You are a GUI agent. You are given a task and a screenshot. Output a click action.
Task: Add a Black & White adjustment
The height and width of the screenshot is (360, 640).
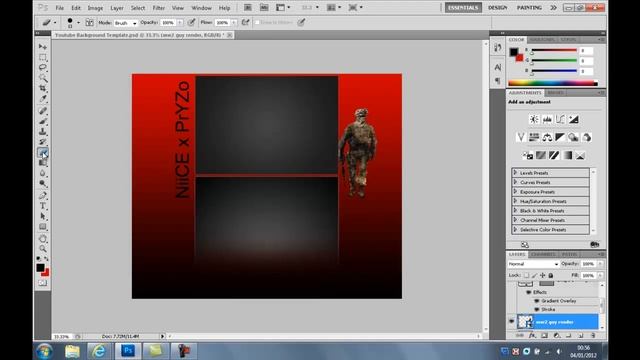coord(560,137)
